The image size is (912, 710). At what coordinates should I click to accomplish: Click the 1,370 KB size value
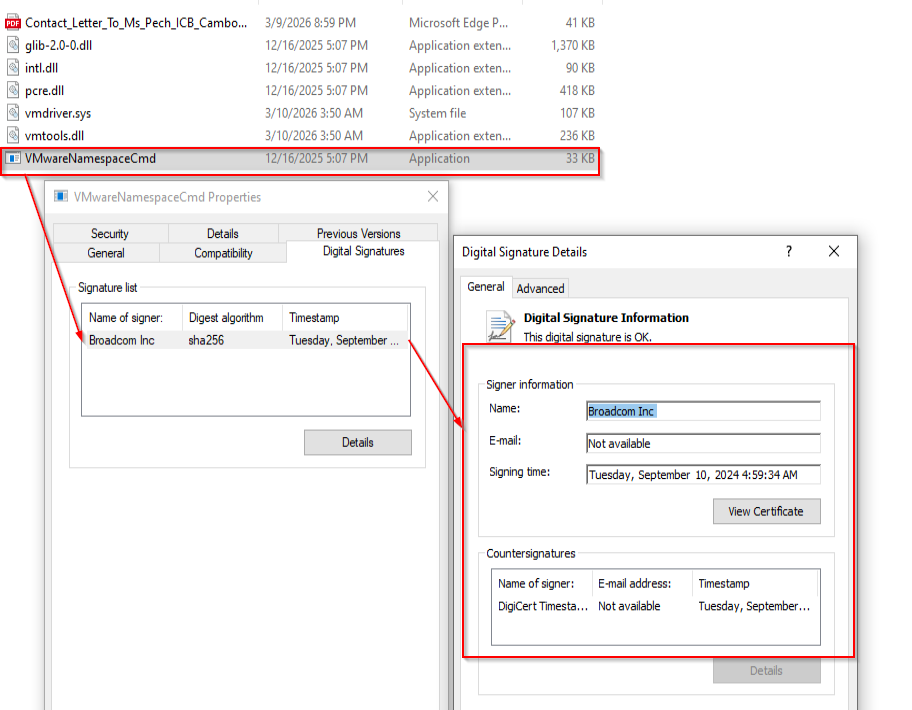coord(573,45)
